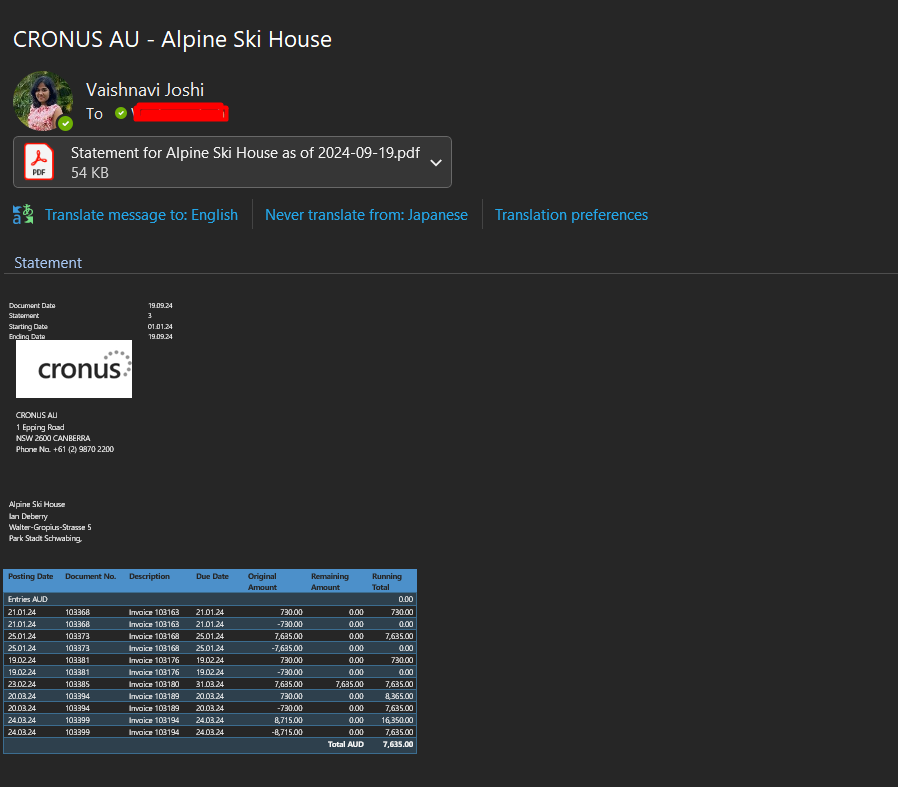Click the Document Date label
The height and width of the screenshot is (787, 898).
click(x=32, y=306)
